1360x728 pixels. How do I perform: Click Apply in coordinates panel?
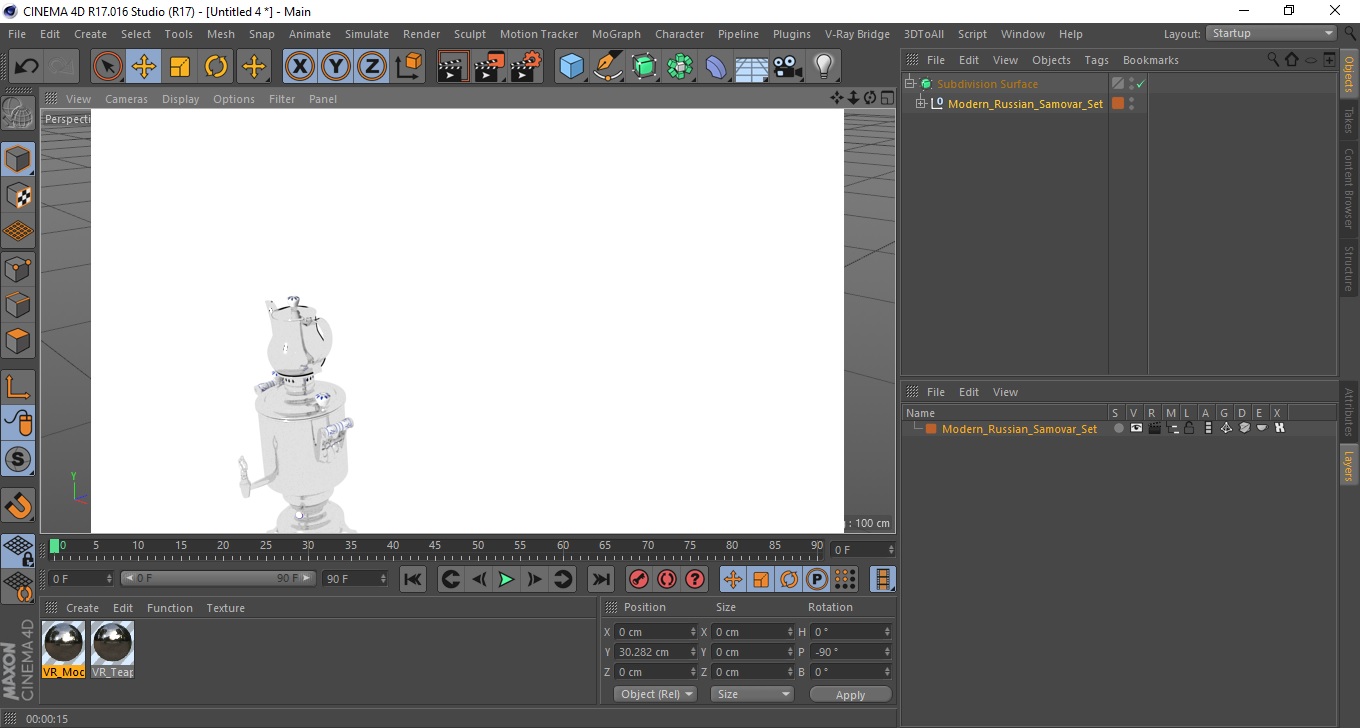click(850, 695)
